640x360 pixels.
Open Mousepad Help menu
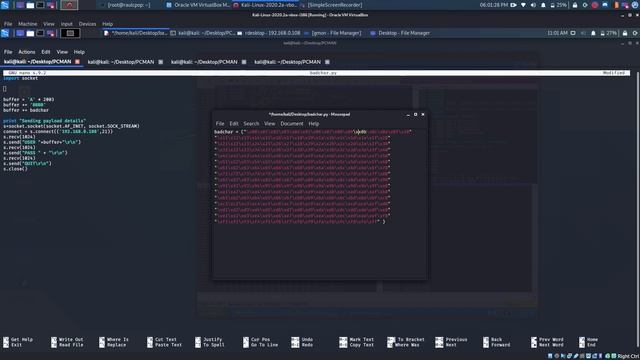point(313,124)
